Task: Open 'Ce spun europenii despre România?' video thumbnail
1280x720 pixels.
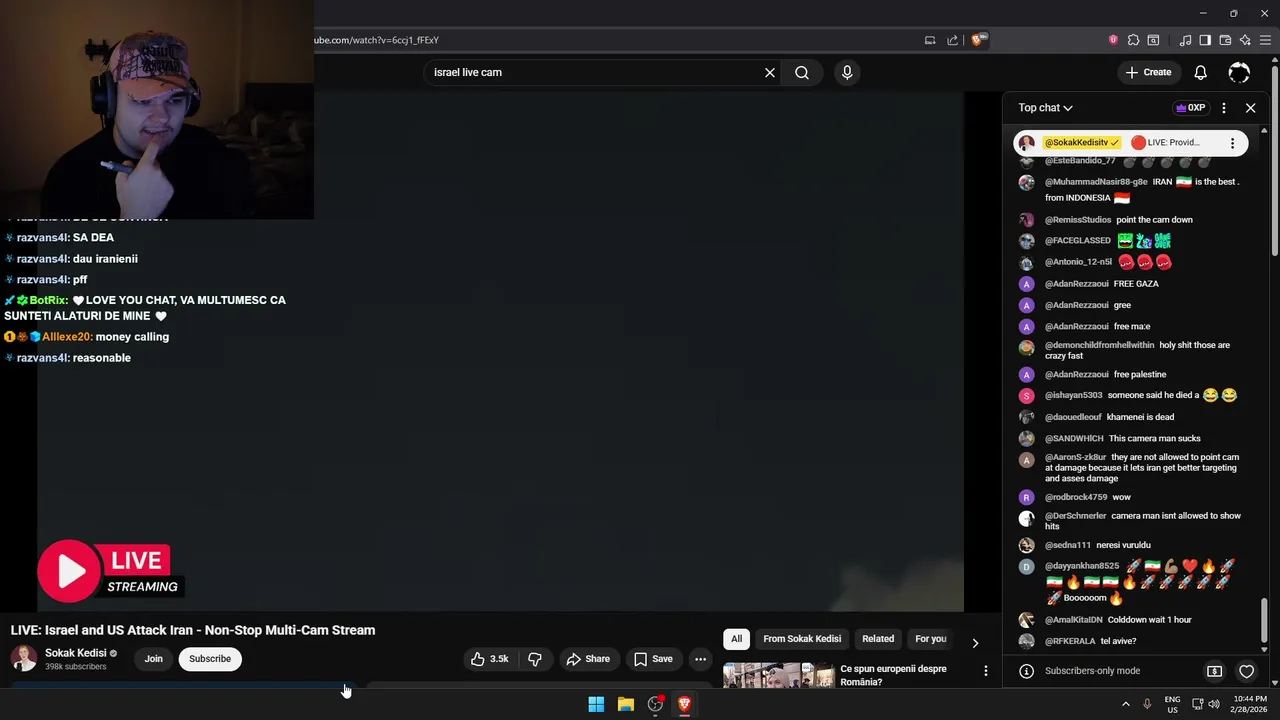Action: [779, 675]
